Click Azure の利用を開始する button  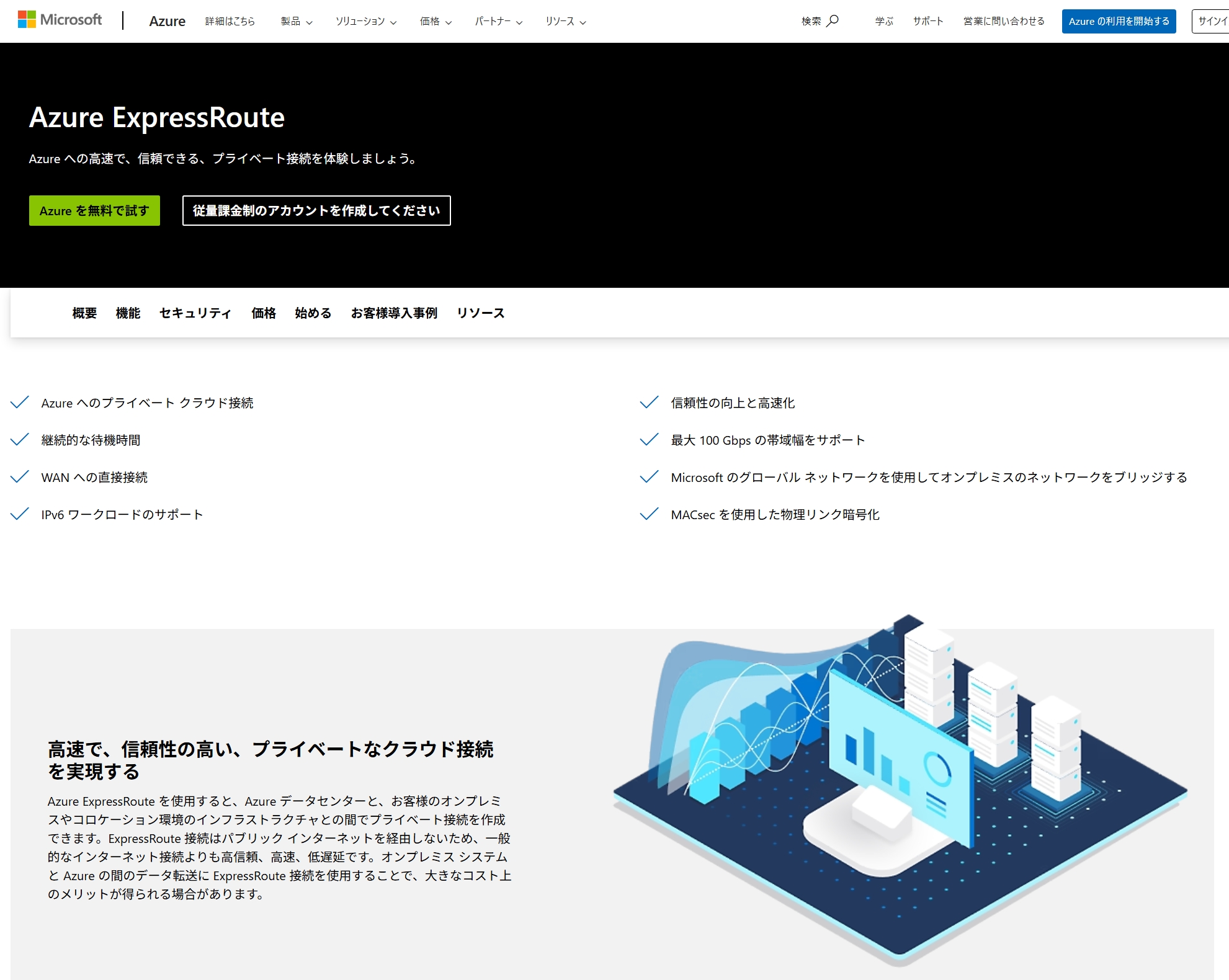1119,21
